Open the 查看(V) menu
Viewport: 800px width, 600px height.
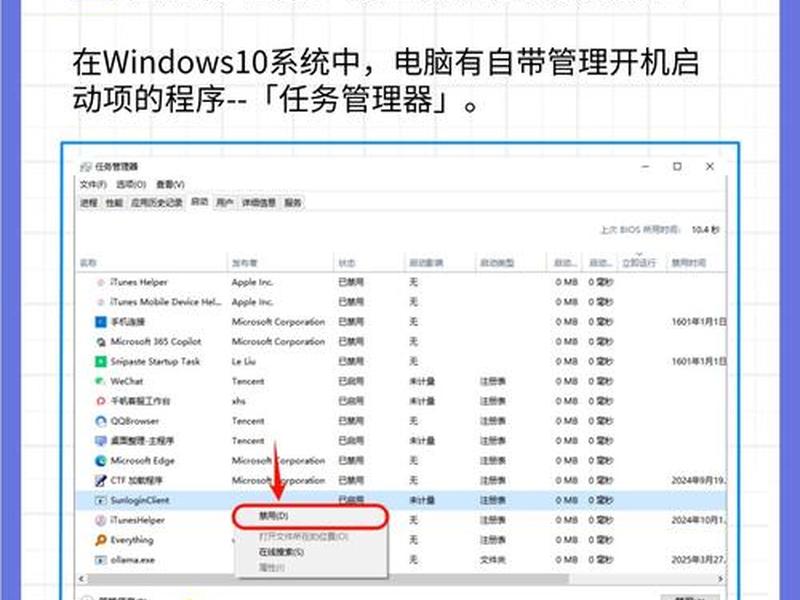click(170, 184)
